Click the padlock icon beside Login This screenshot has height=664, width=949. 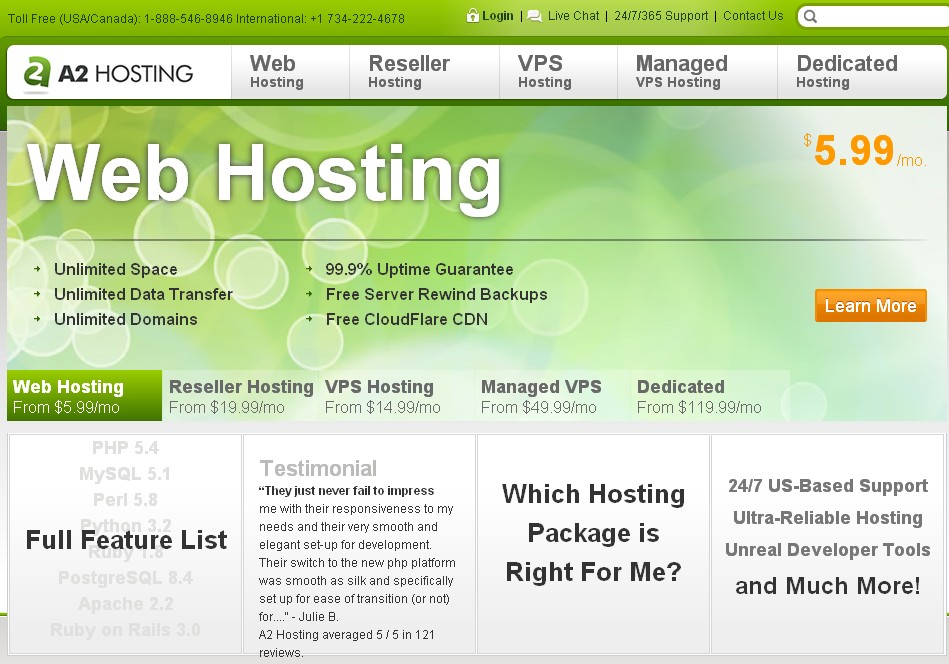[x=473, y=16]
